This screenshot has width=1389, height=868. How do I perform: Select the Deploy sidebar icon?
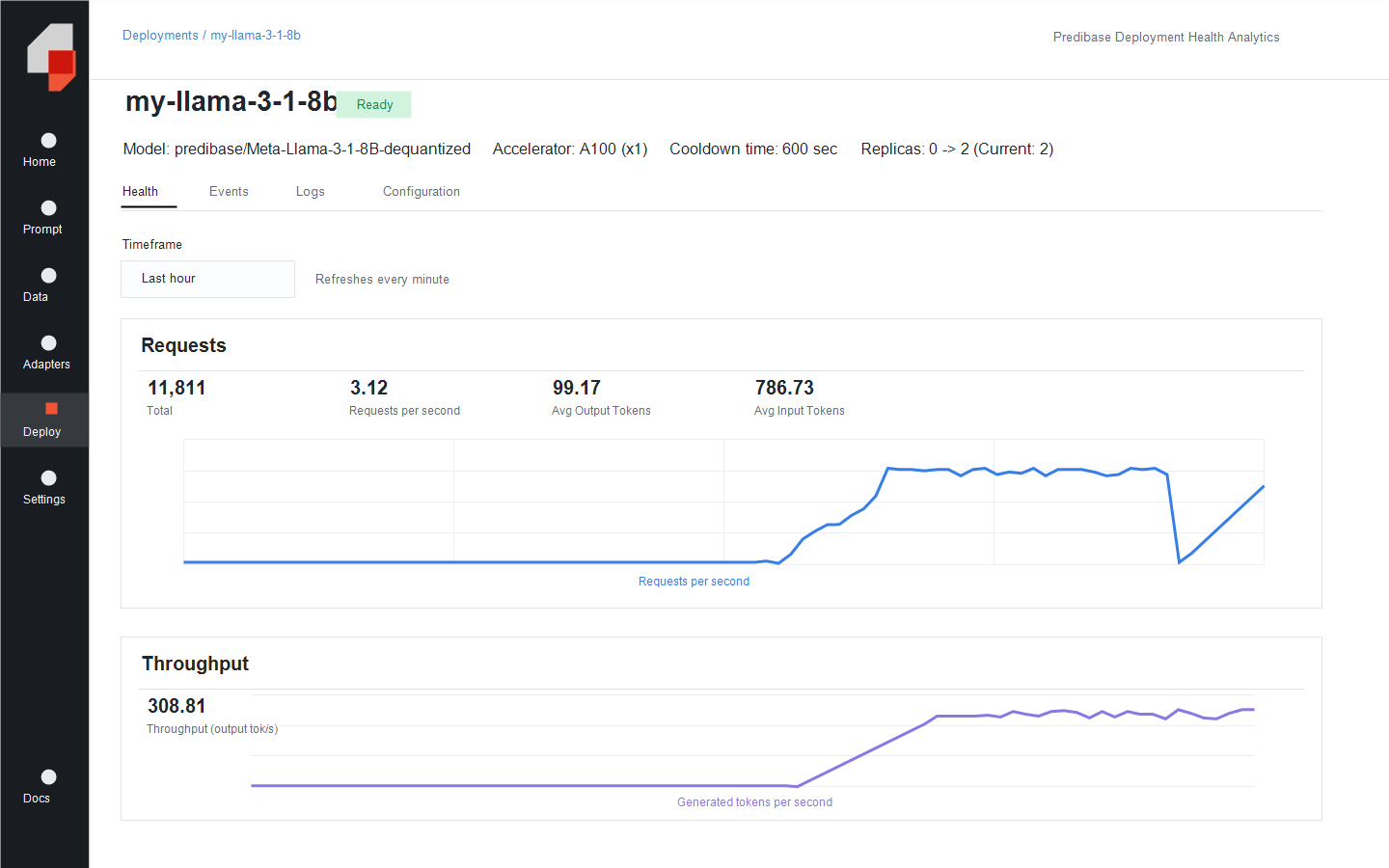51,409
